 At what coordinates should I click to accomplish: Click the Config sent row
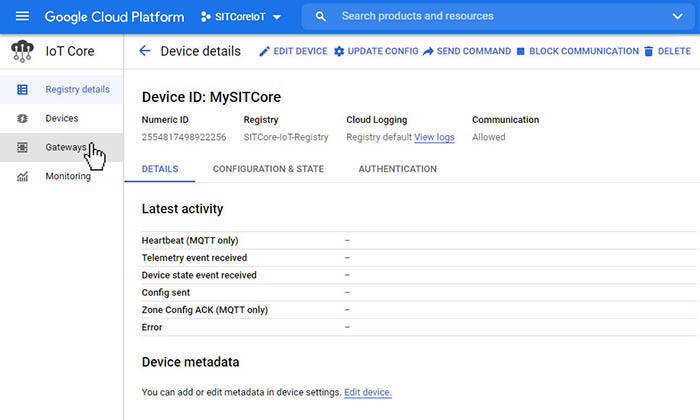point(419,292)
